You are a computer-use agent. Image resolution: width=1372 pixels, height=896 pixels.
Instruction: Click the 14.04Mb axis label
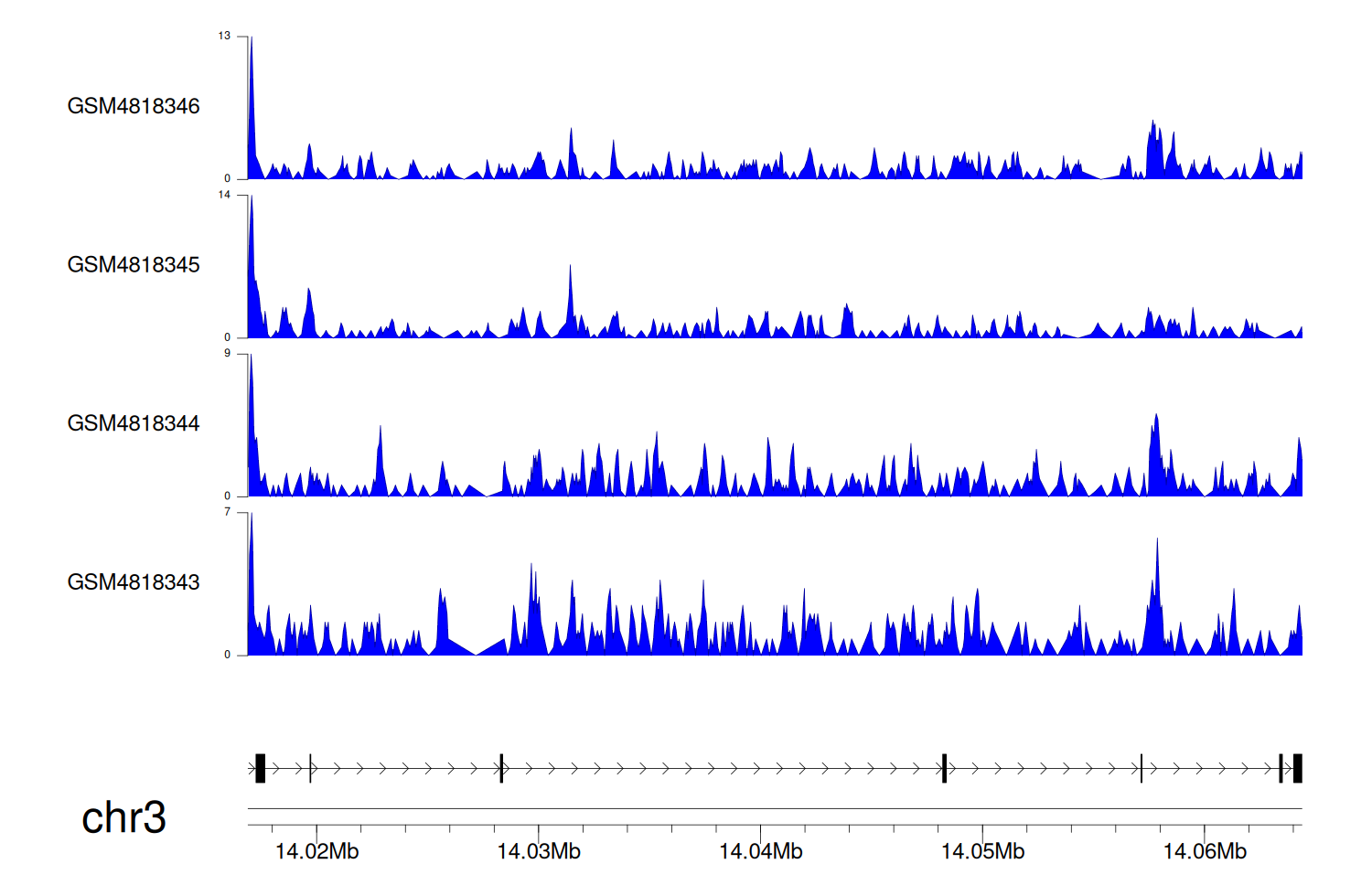tap(760, 851)
